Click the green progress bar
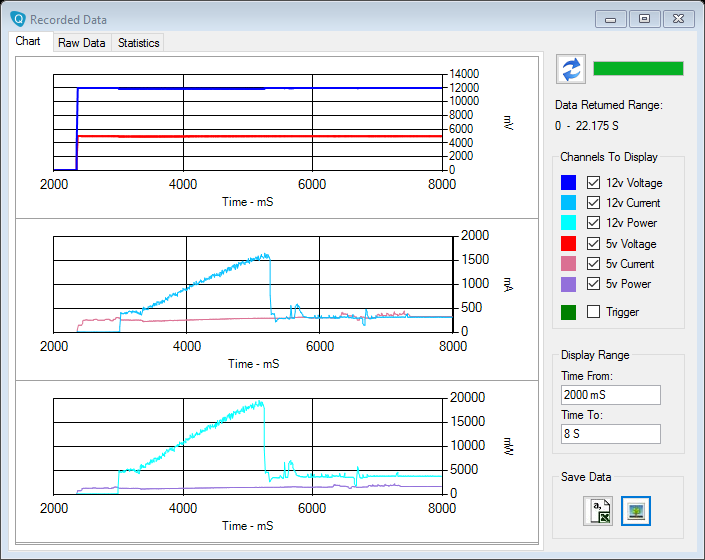 click(638, 68)
